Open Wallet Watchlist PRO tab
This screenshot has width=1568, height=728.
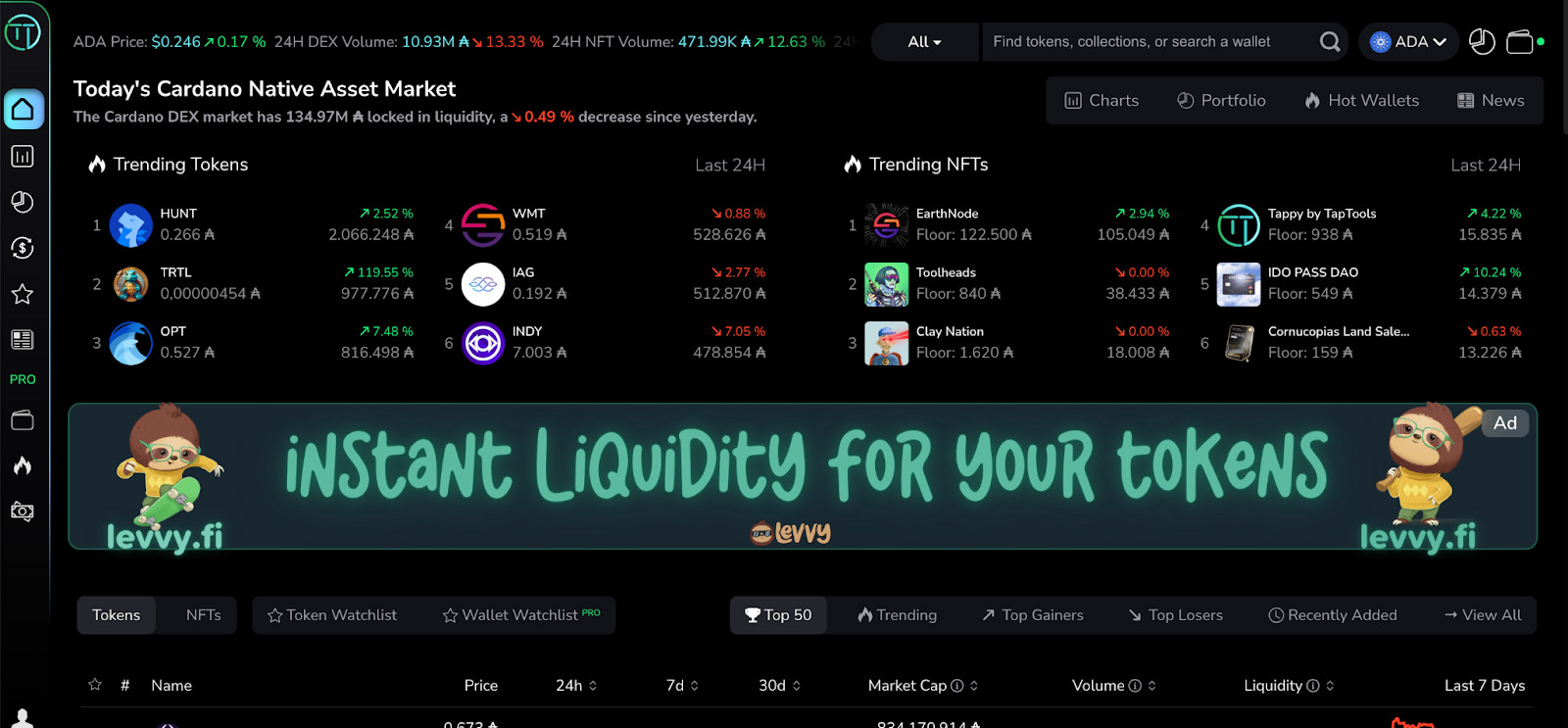tap(521, 615)
